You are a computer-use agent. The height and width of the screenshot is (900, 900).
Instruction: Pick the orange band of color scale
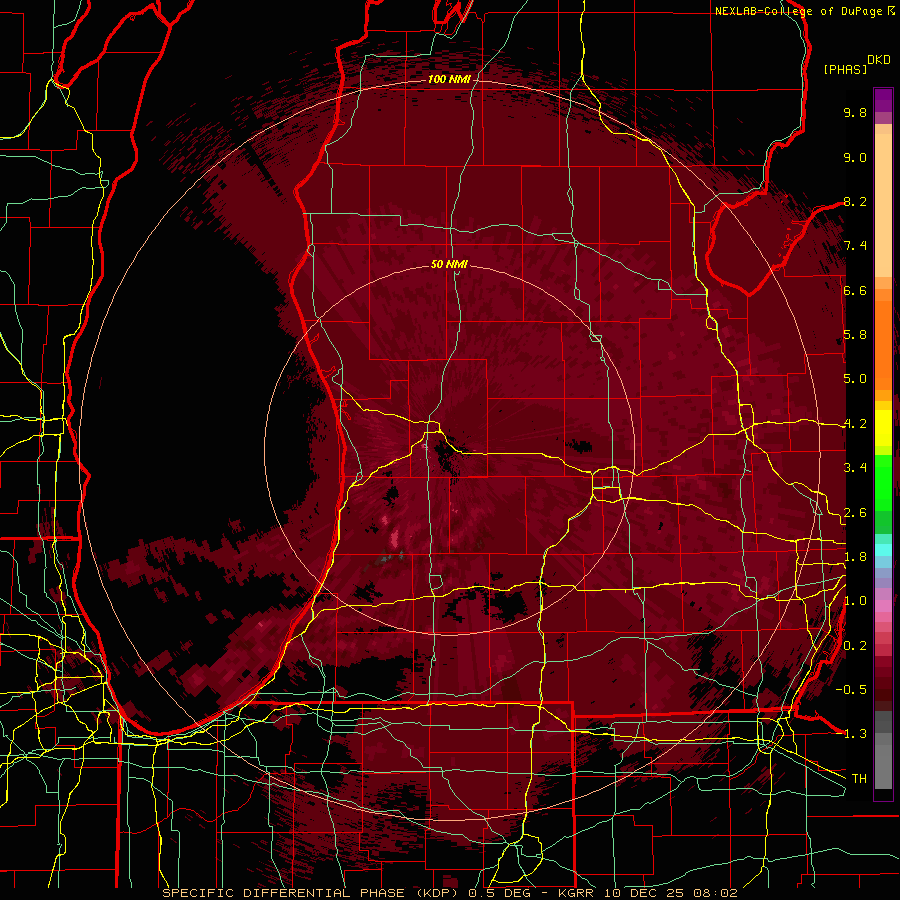pos(883,344)
